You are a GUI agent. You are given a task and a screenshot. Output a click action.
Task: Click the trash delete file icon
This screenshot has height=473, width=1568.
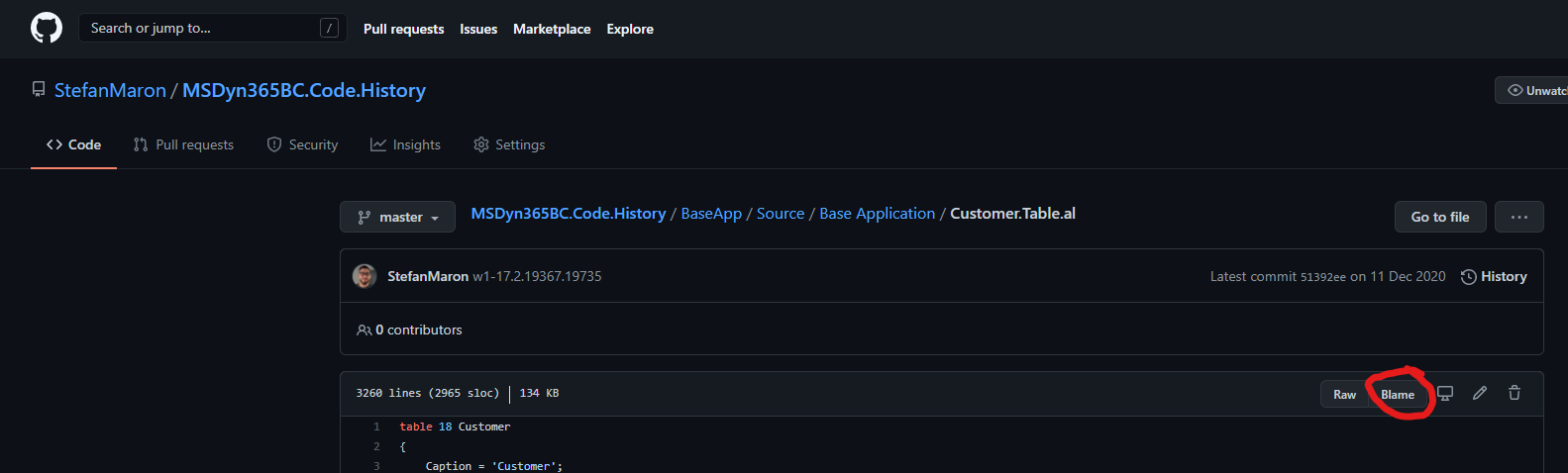point(1515,393)
